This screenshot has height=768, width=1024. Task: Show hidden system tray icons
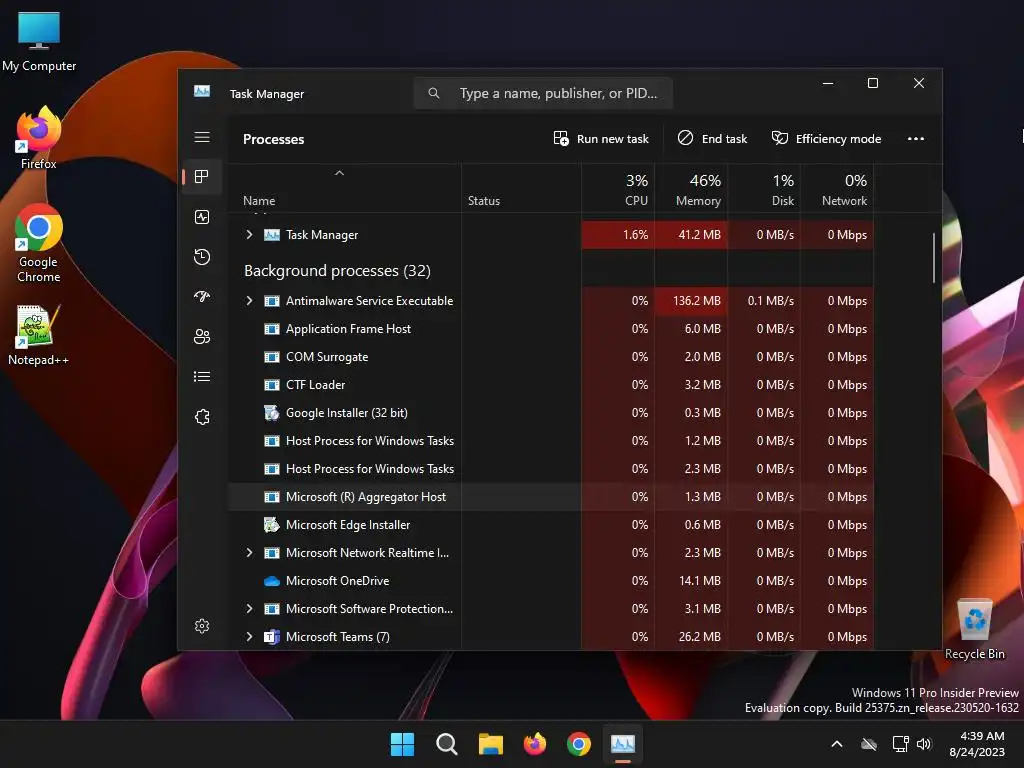[x=837, y=744]
